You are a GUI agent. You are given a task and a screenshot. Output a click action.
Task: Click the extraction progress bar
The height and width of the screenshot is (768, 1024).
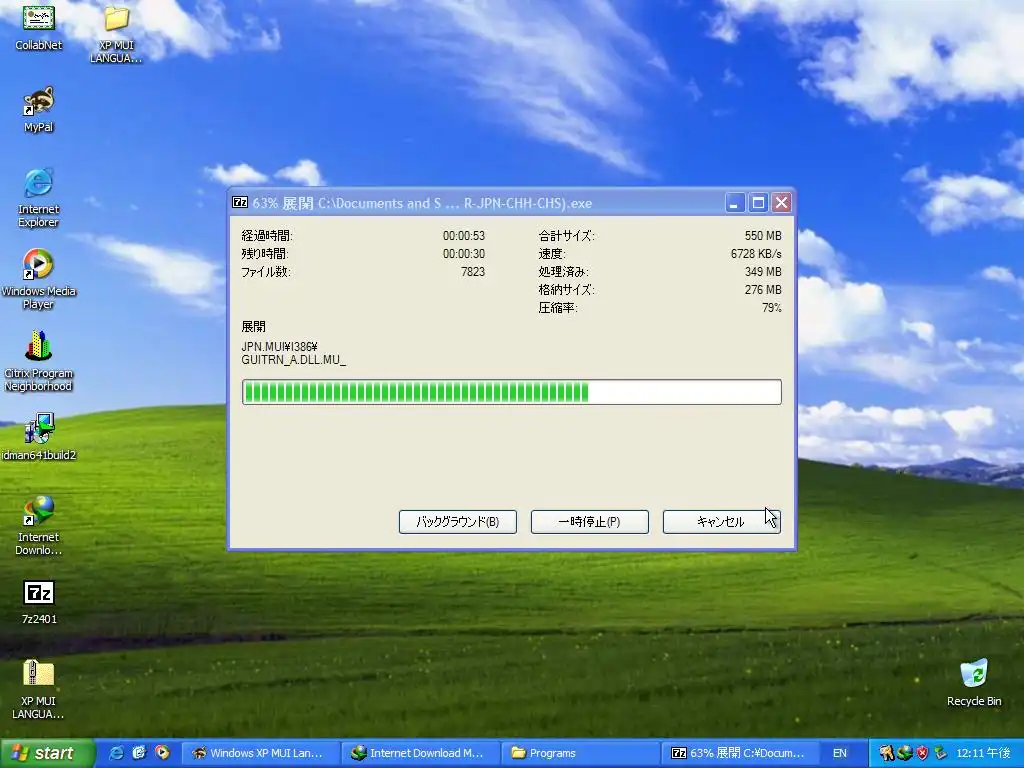click(511, 392)
